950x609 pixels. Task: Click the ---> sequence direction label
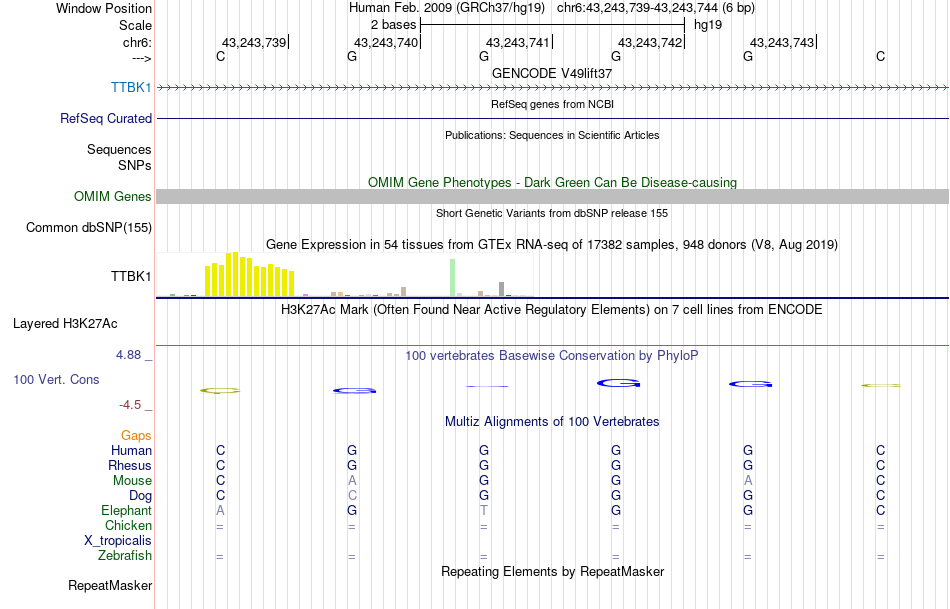pos(141,58)
